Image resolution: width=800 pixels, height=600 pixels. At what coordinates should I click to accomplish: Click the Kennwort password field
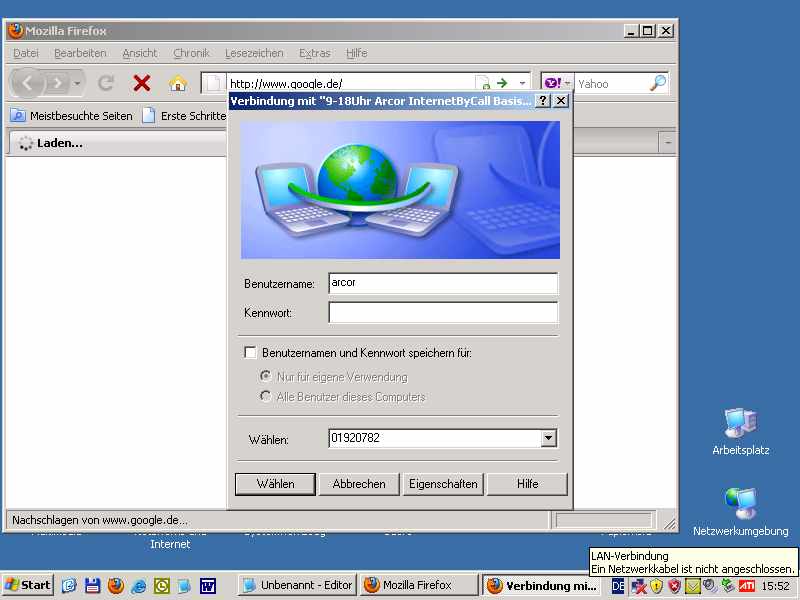click(443, 313)
